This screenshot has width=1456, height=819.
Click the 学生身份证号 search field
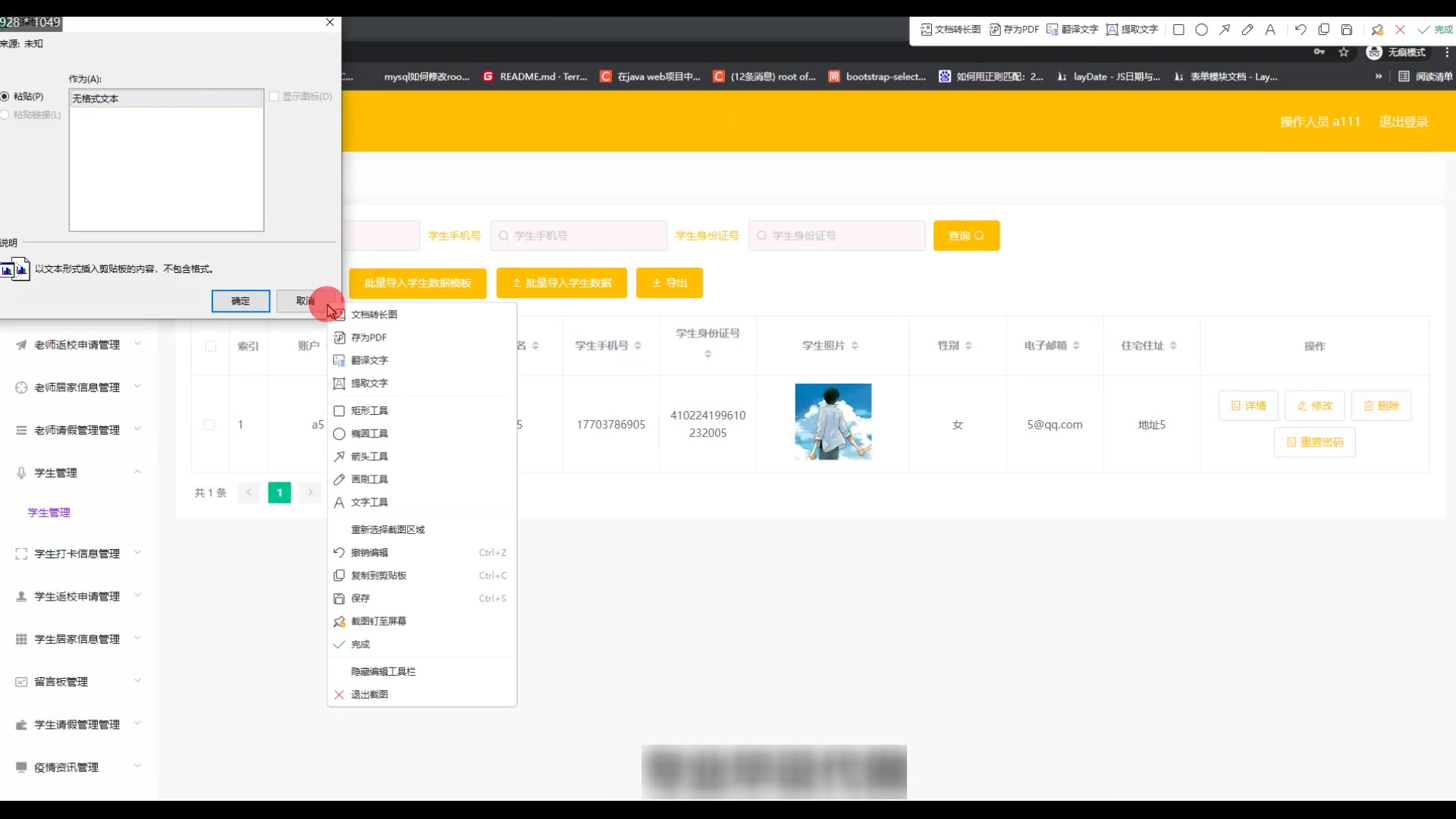pyautogui.click(x=837, y=236)
